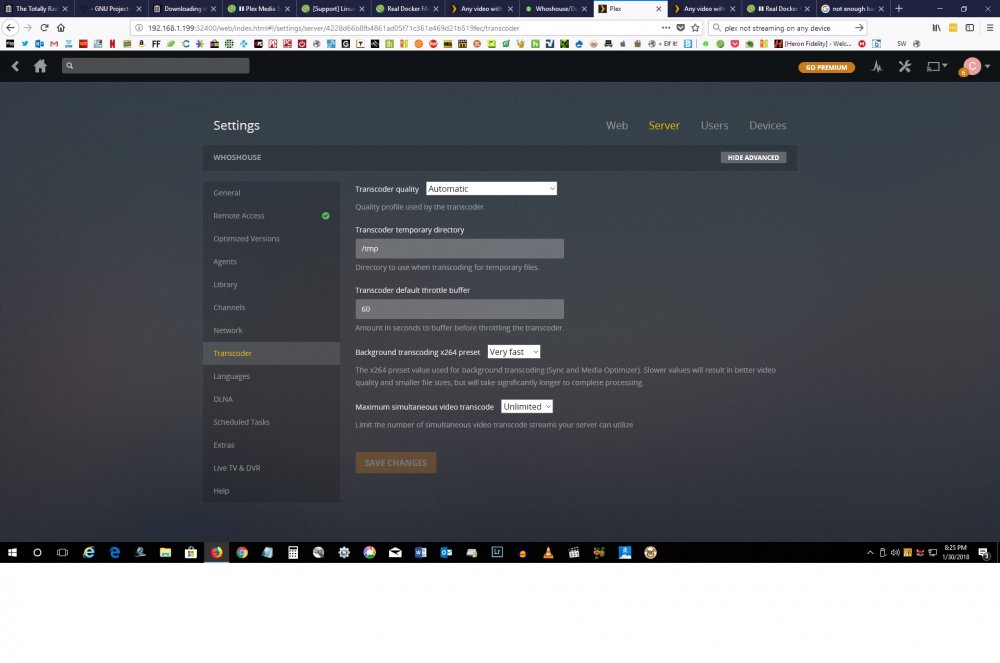
Task: Open VLC media player from taskbar
Action: pyautogui.click(x=548, y=553)
